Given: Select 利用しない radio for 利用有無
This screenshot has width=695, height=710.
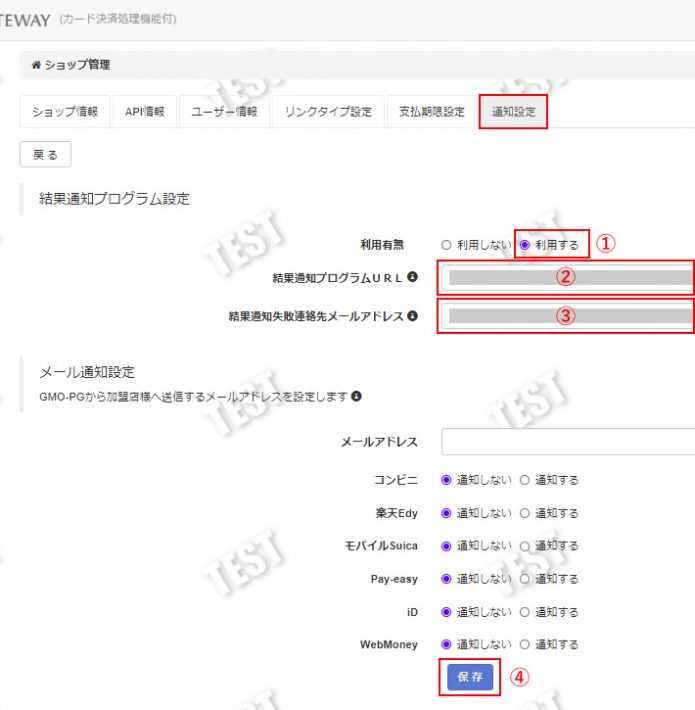Looking at the screenshot, I should coord(446,244).
